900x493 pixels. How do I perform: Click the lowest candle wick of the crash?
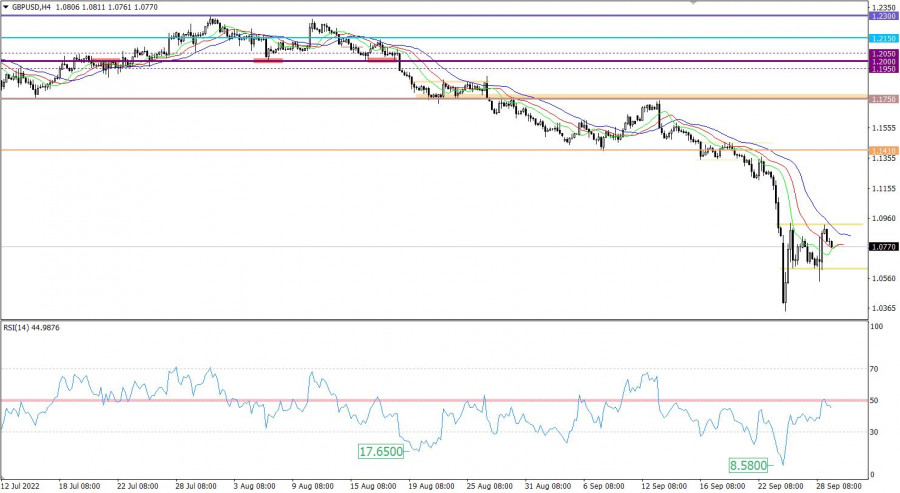click(x=785, y=309)
